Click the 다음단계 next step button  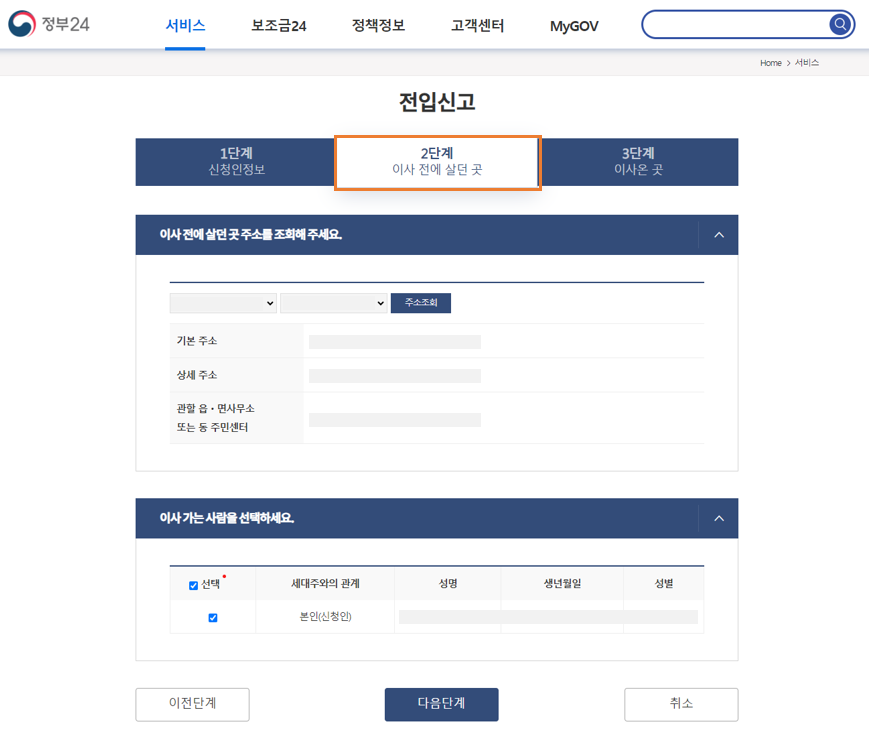coord(441,704)
